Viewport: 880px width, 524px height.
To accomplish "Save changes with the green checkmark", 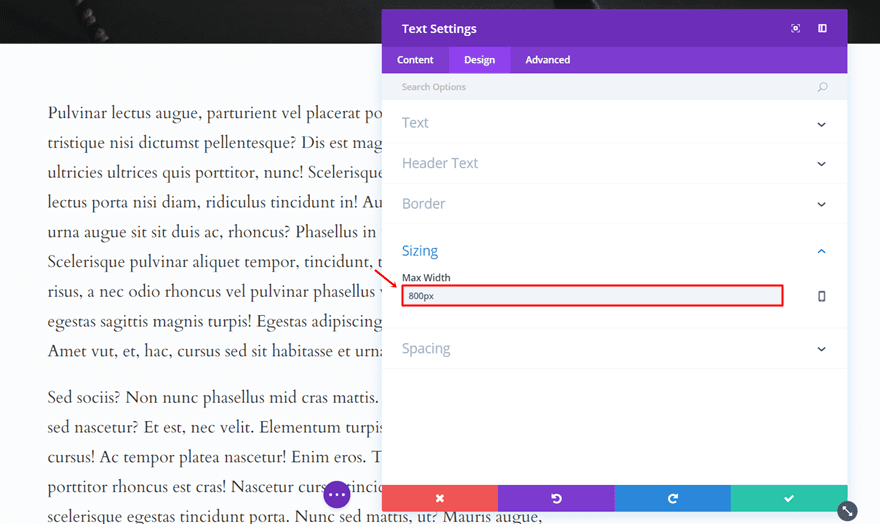I will [789, 498].
